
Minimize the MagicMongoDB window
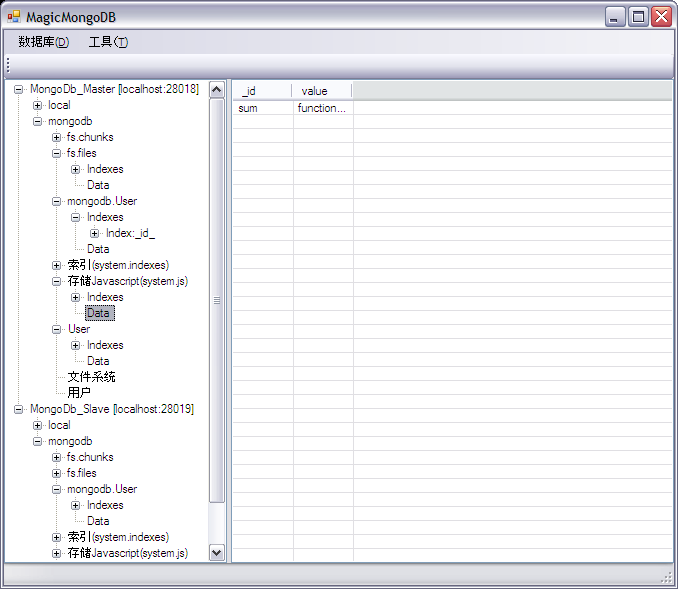614,17
